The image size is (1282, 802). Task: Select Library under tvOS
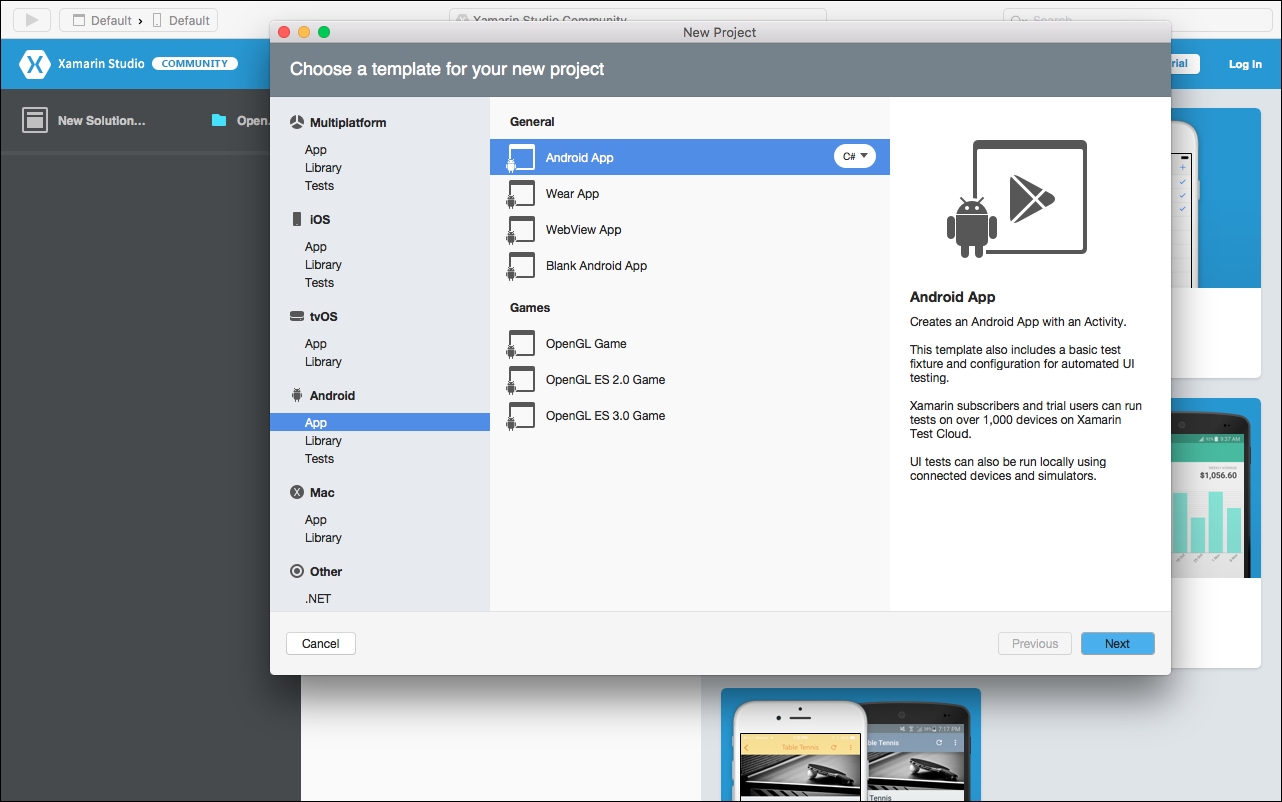[323, 362]
